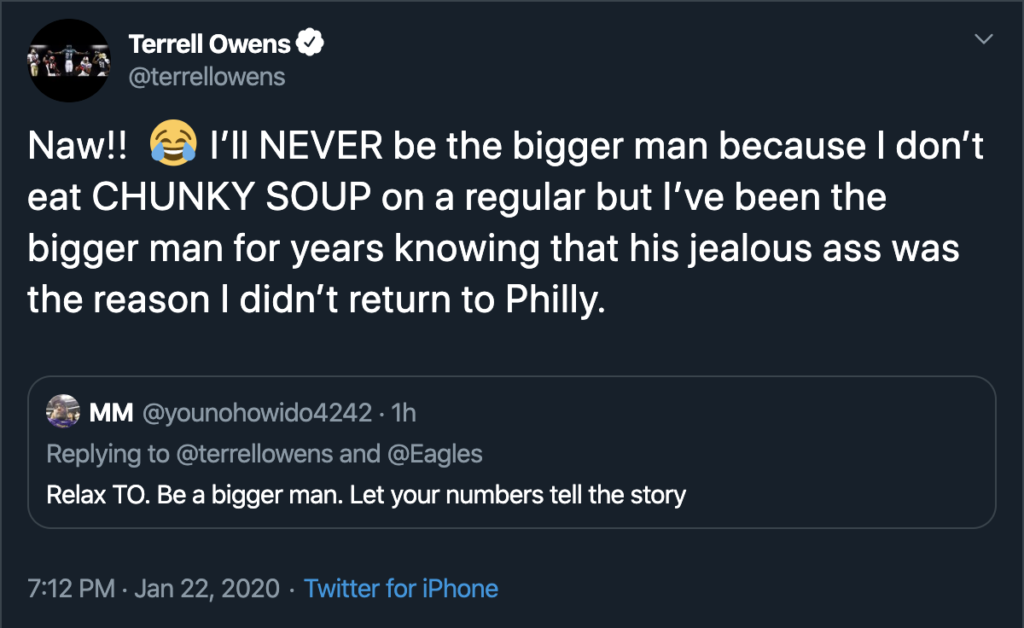1024x628 pixels.
Task: Click the "Naw!!" text starting the tweet
Action: pos(78,147)
